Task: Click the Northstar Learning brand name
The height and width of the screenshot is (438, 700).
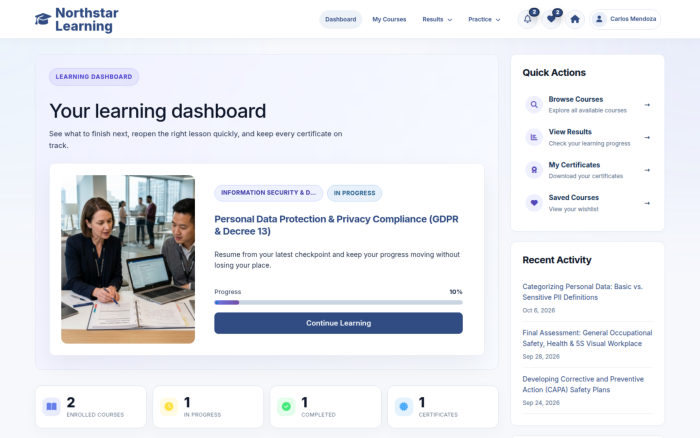Action: (x=87, y=19)
